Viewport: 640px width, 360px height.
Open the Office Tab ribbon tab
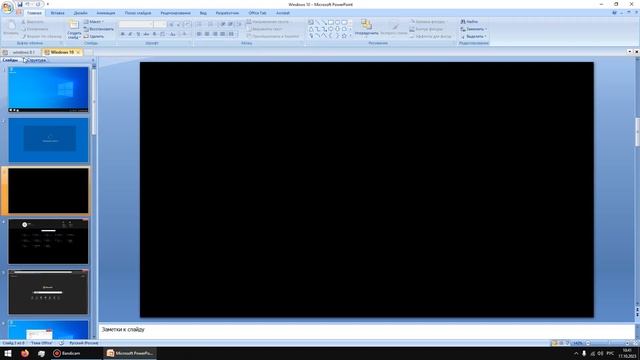click(257, 13)
